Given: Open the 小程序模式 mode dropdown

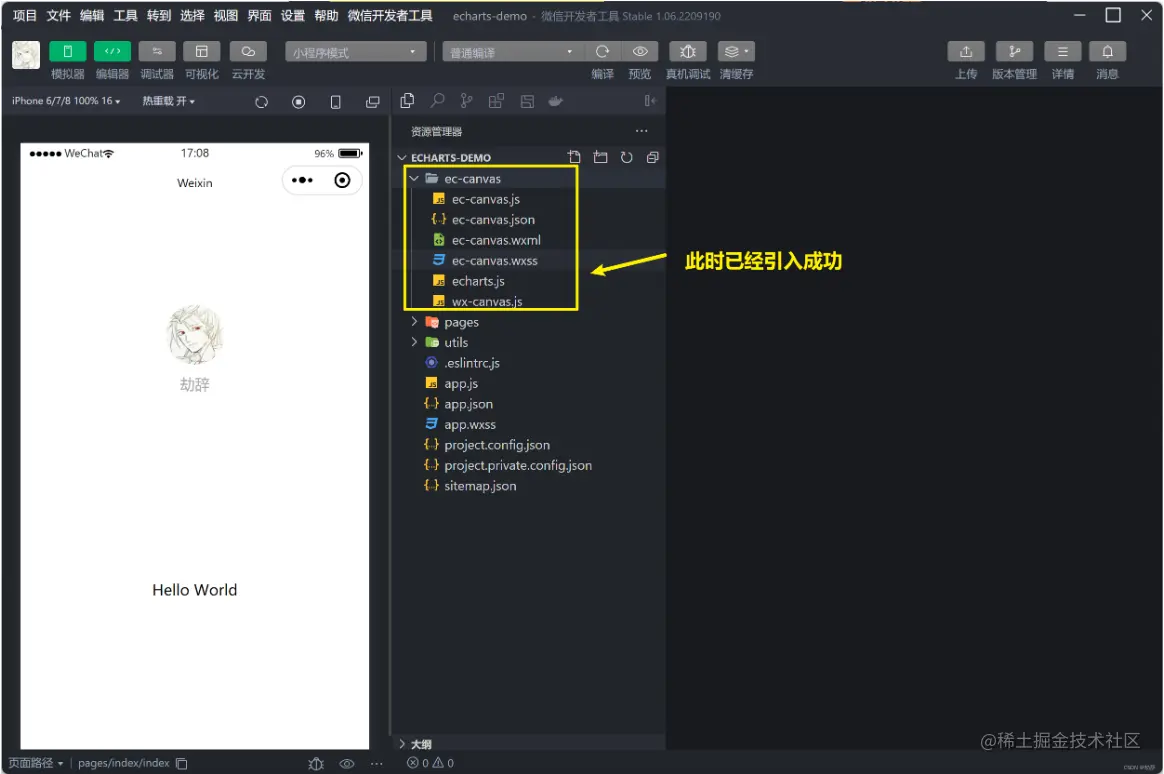Looking at the screenshot, I should (x=356, y=52).
